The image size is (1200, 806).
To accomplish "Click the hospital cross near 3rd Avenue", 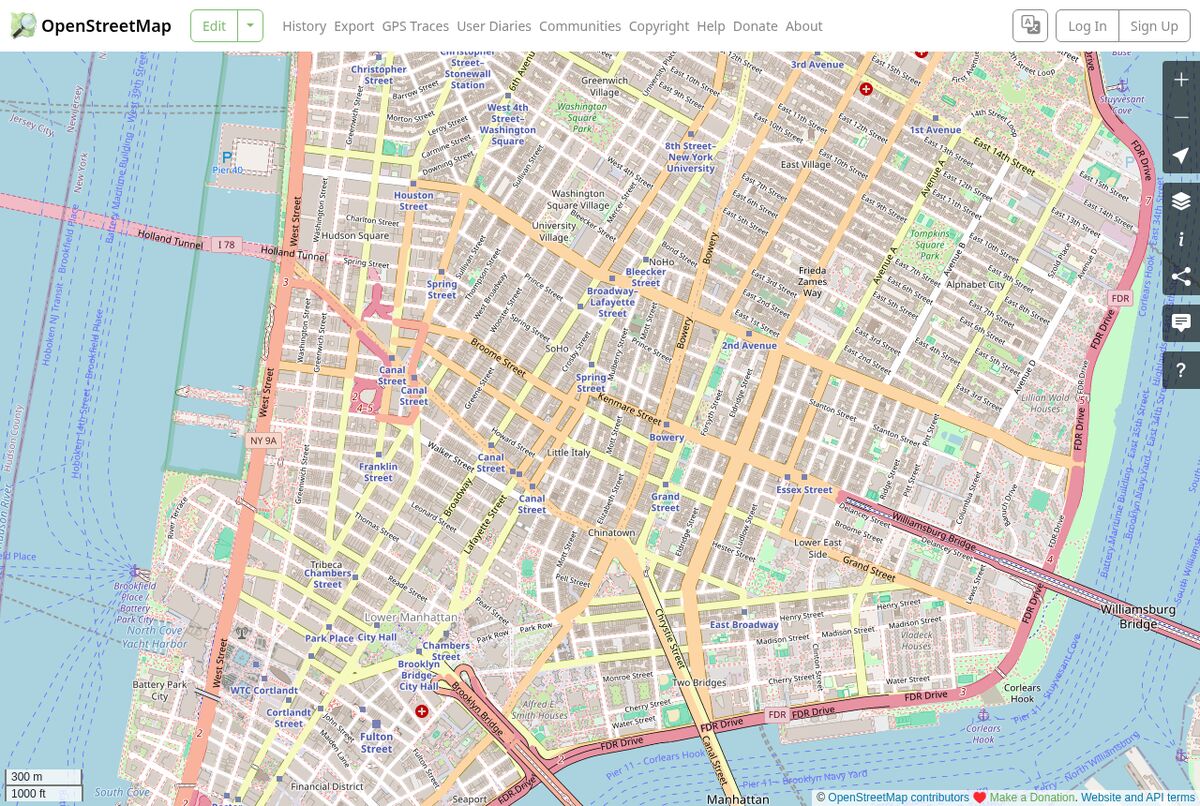I will pos(866,89).
